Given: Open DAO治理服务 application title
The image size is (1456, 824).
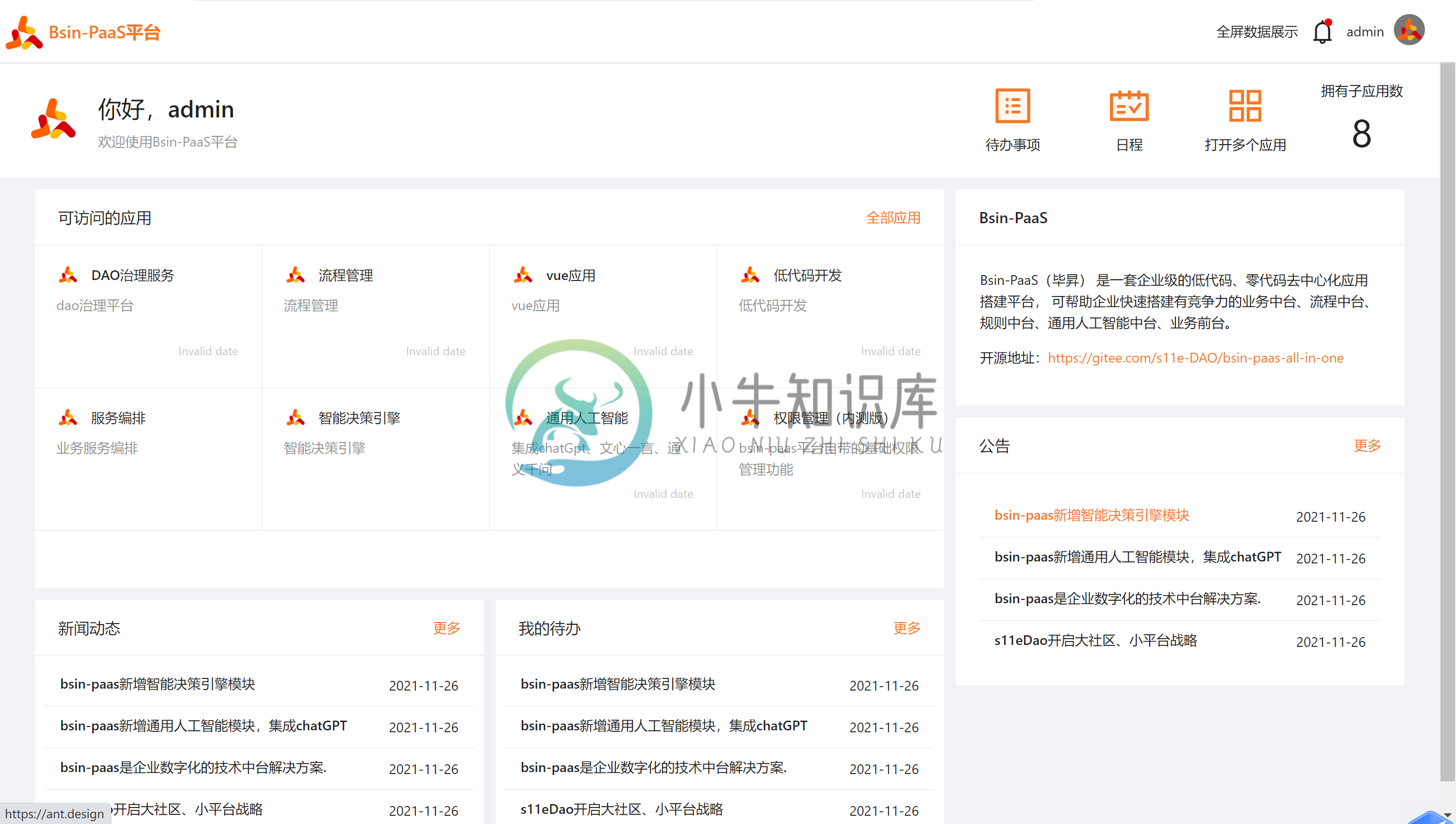Looking at the screenshot, I should (x=133, y=276).
